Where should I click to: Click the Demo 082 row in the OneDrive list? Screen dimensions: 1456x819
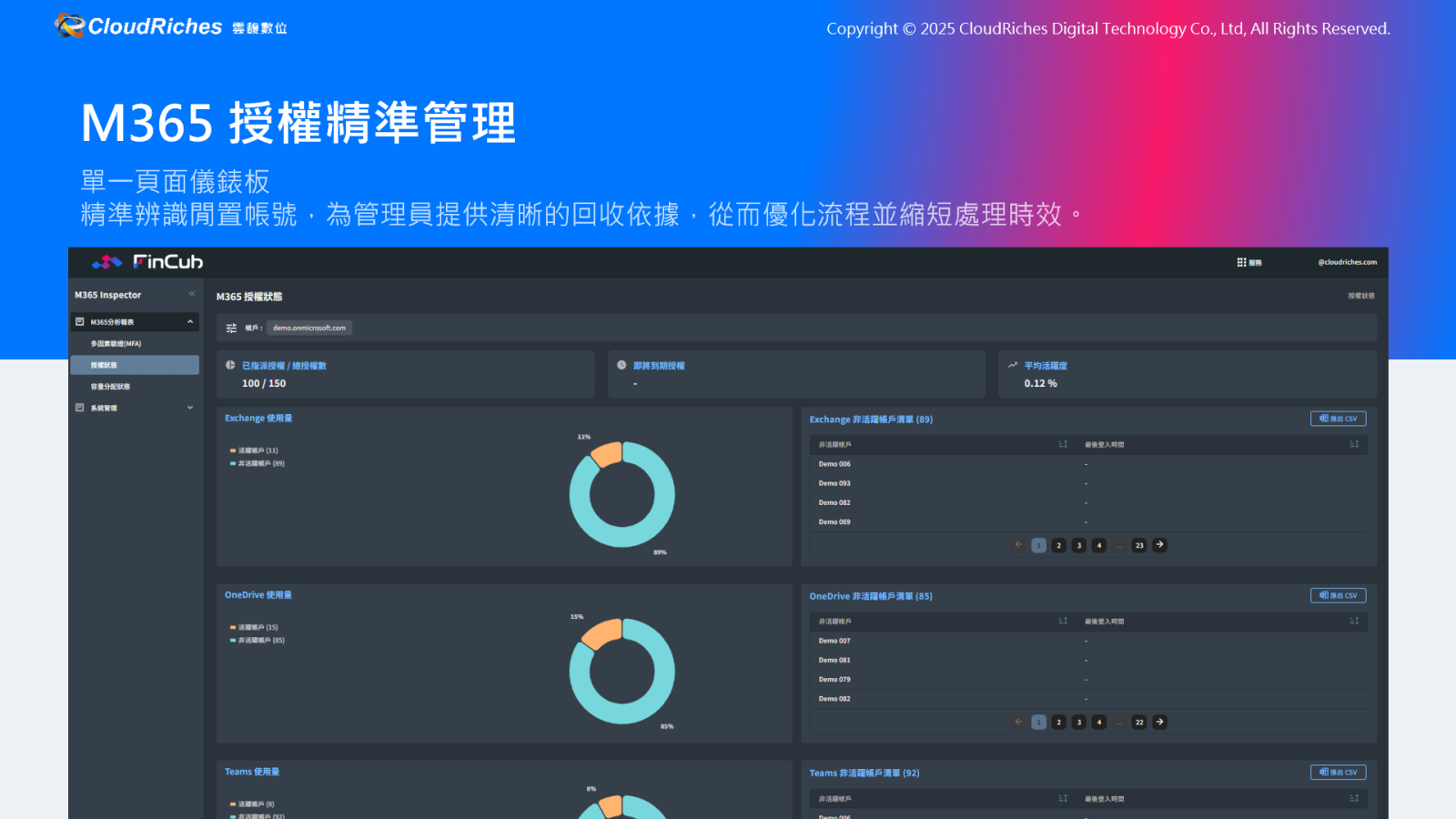pyautogui.click(x=1088, y=699)
